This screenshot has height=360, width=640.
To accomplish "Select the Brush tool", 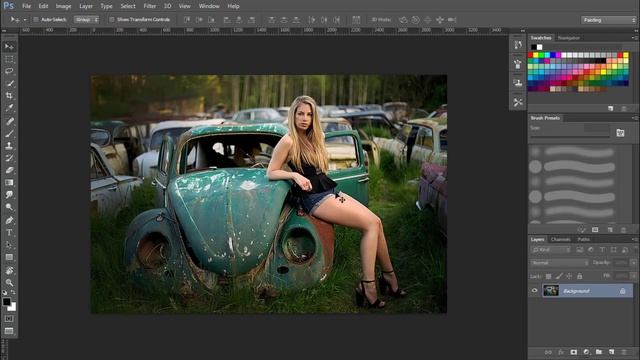I will coord(9,133).
